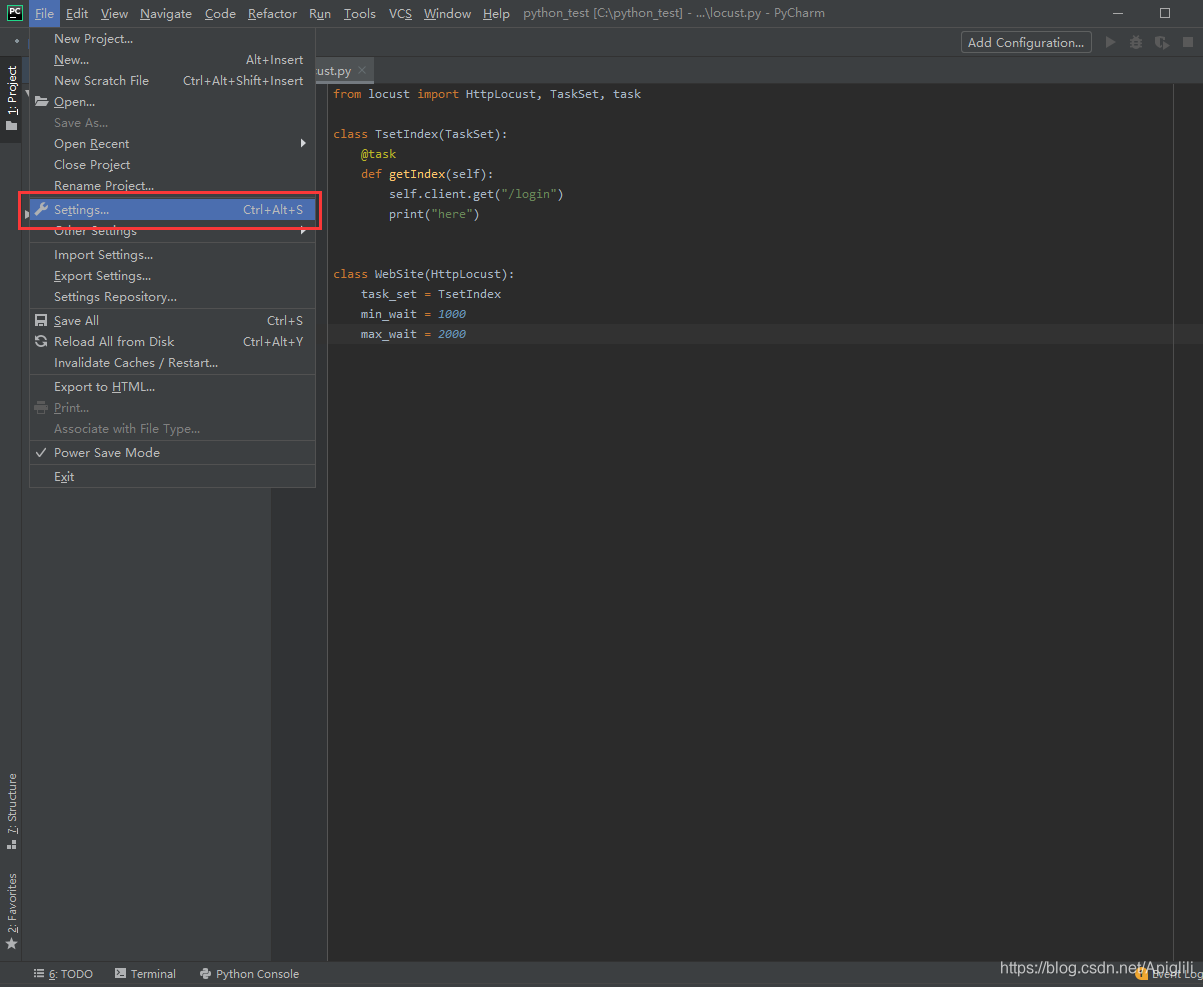Click Save All menu entry
This screenshot has width=1203, height=987.
(172, 321)
